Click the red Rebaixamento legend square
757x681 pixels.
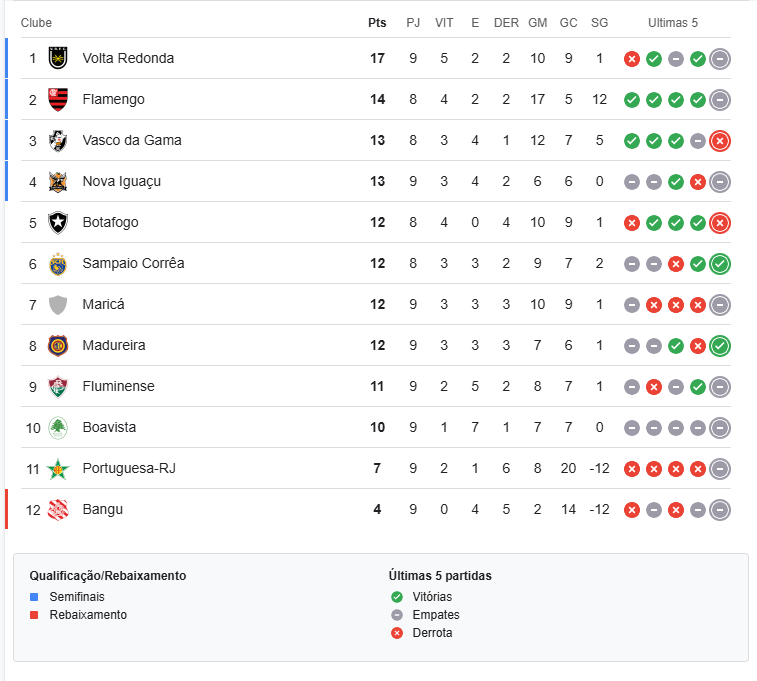(x=34, y=615)
